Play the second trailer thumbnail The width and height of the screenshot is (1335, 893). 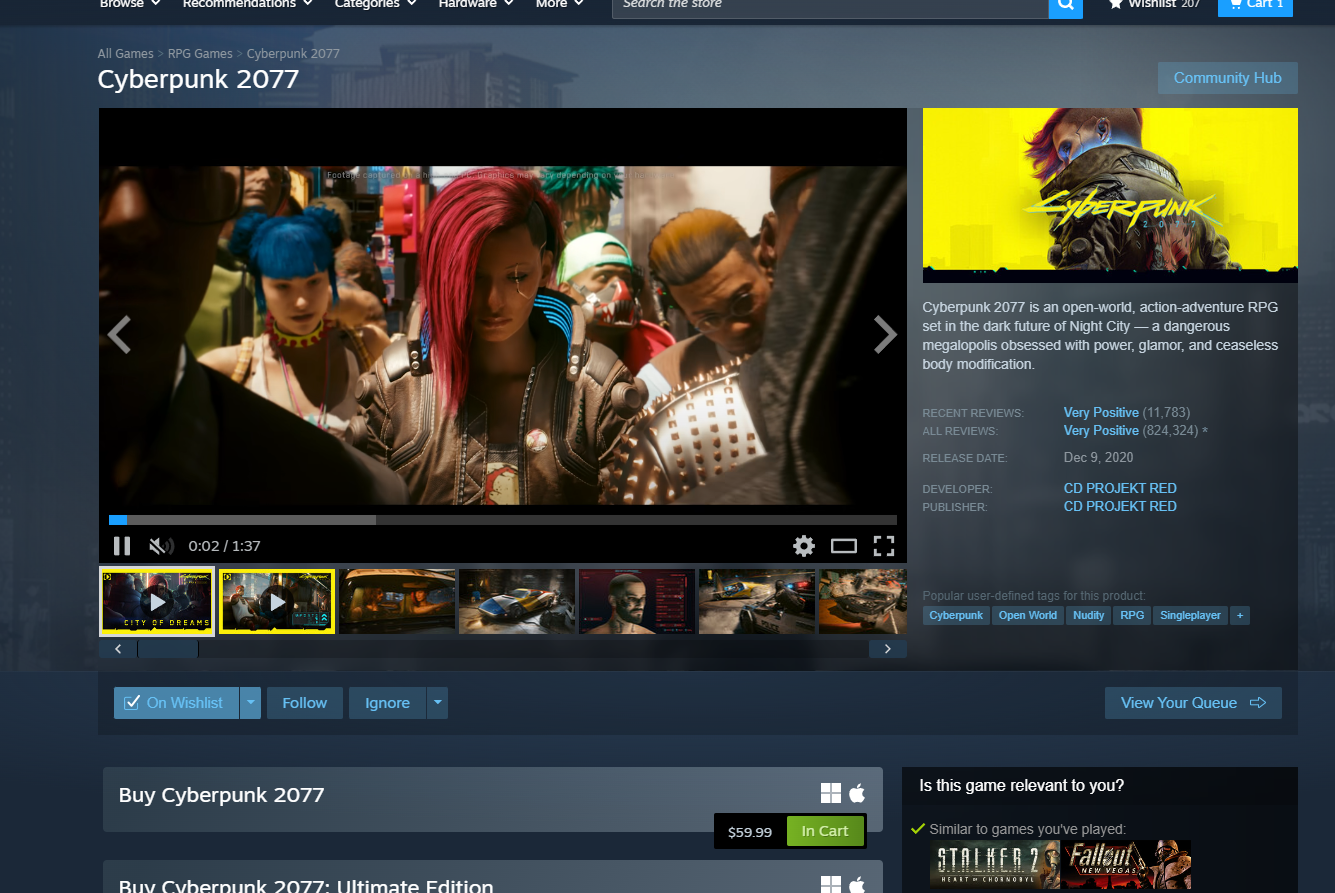tap(277, 602)
